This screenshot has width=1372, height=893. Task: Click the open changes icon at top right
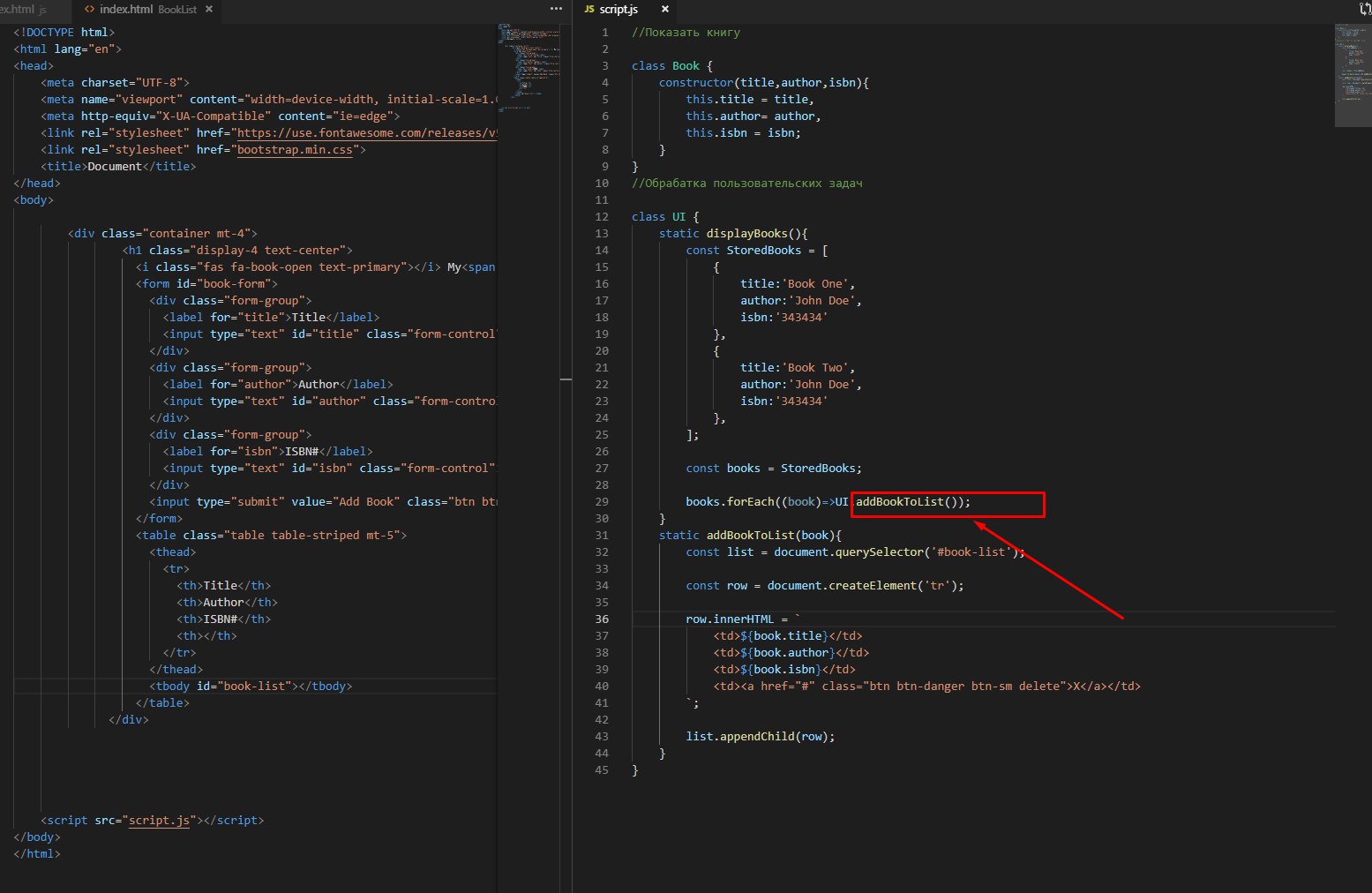[1366, 9]
